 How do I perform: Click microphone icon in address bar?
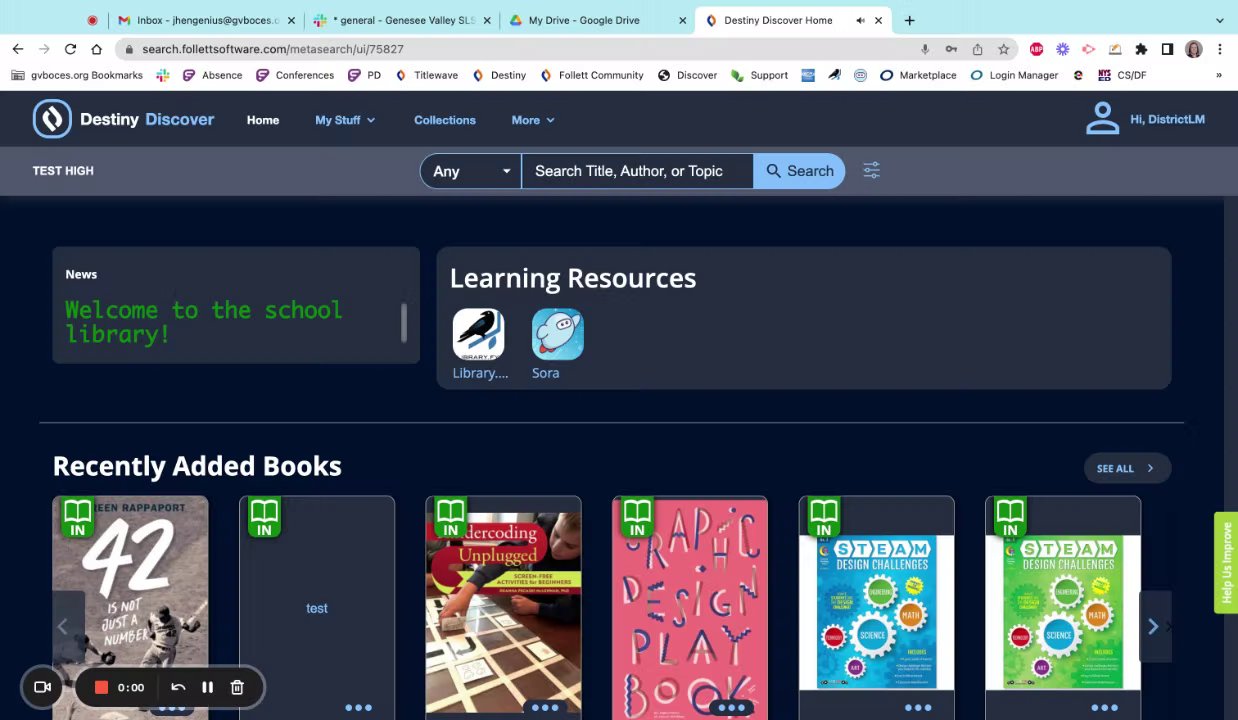click(x=925, y=49)
